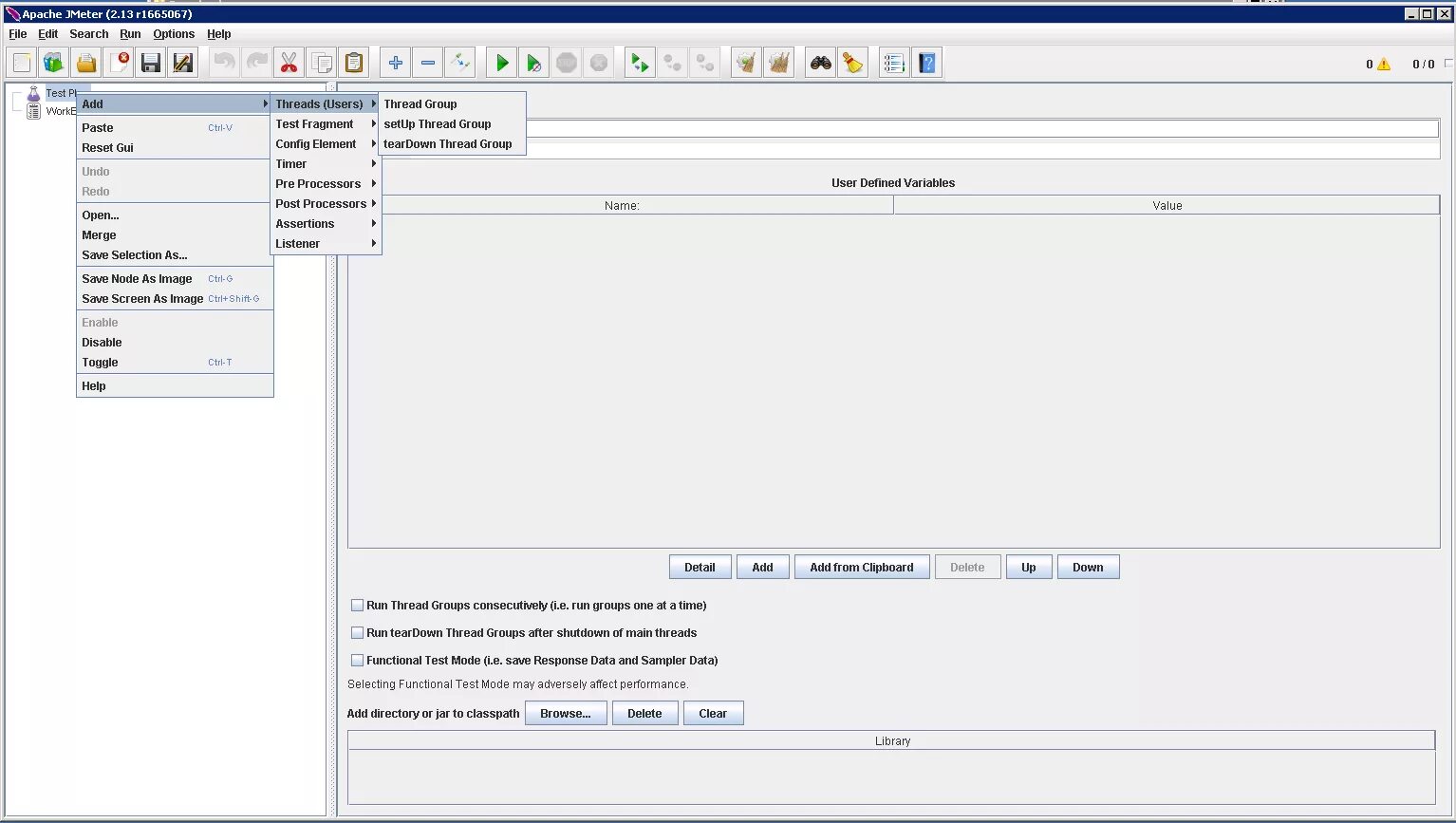The height and width of the screenshot is (823, 1456).
Task: Click Start no pauses icon
Action: coord(533,64)
